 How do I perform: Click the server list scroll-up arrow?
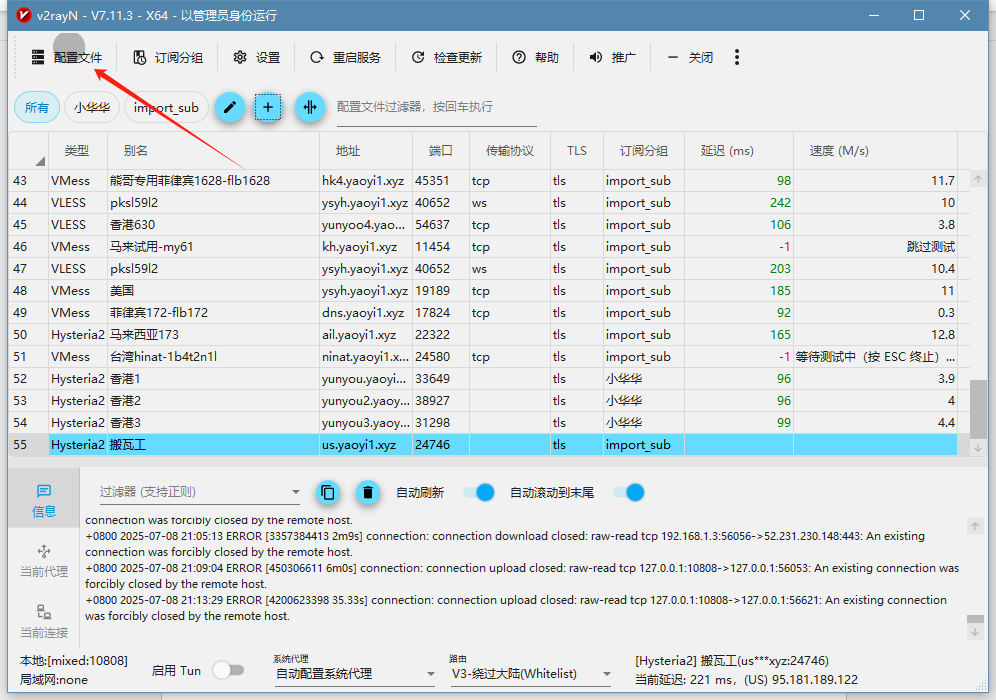pos(978,179)
